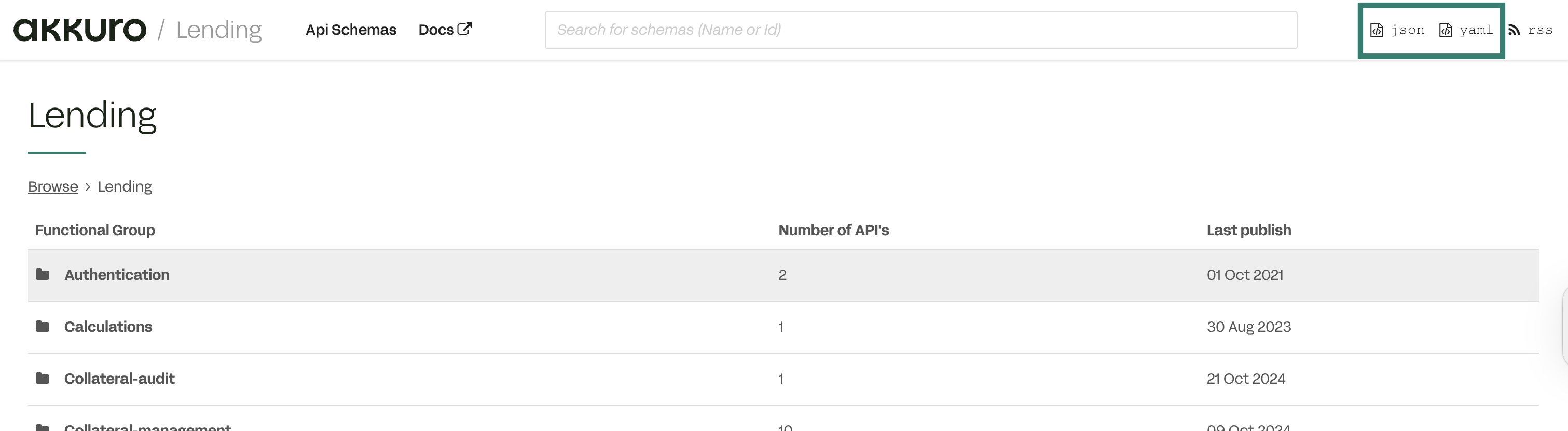The height and width of the screenshot is (431, 1568).
Task: Click the folder icon beside Calculations
Action: click(x=43, y=326)
